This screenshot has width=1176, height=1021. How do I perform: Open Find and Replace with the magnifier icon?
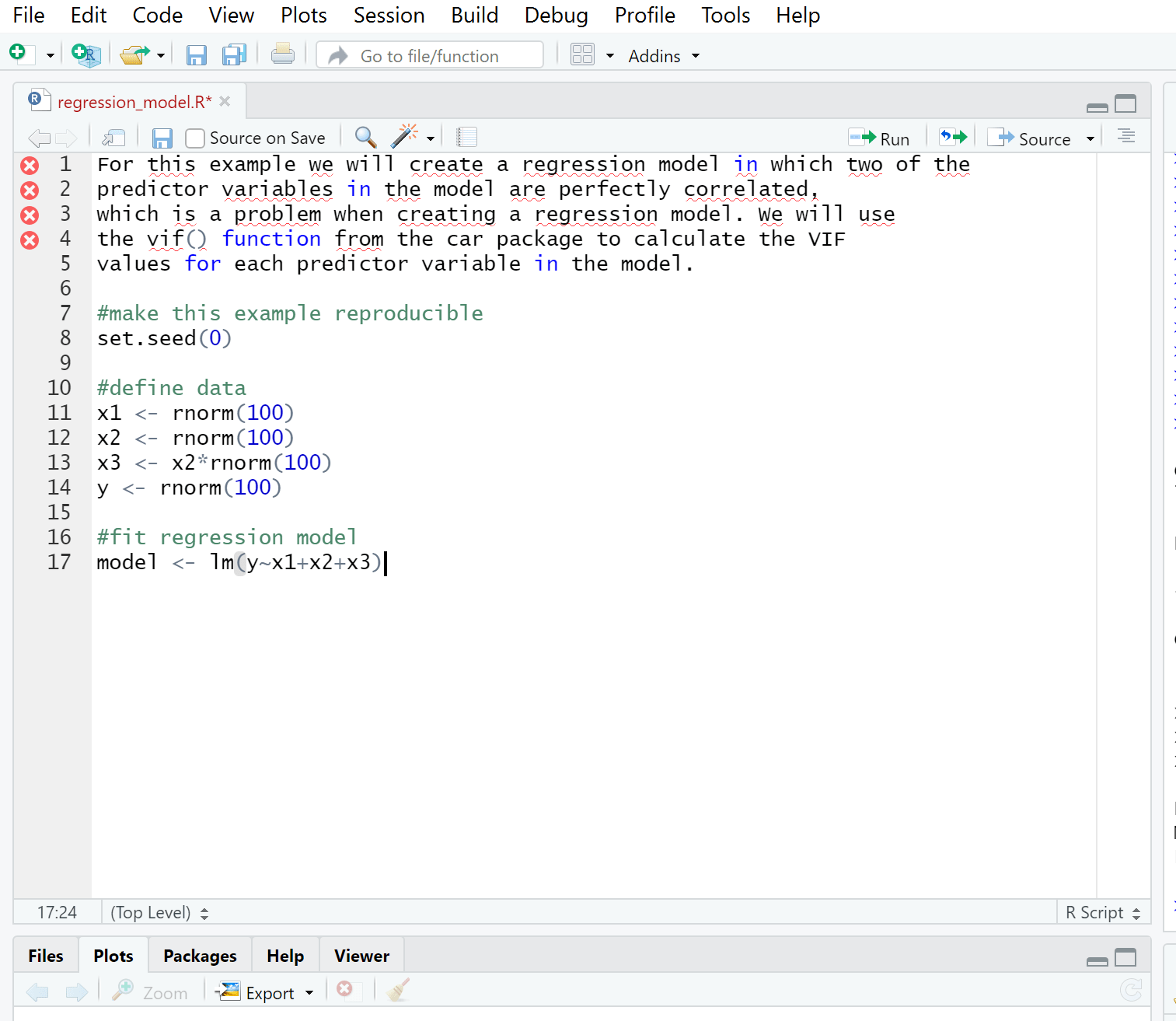[365, 137]
